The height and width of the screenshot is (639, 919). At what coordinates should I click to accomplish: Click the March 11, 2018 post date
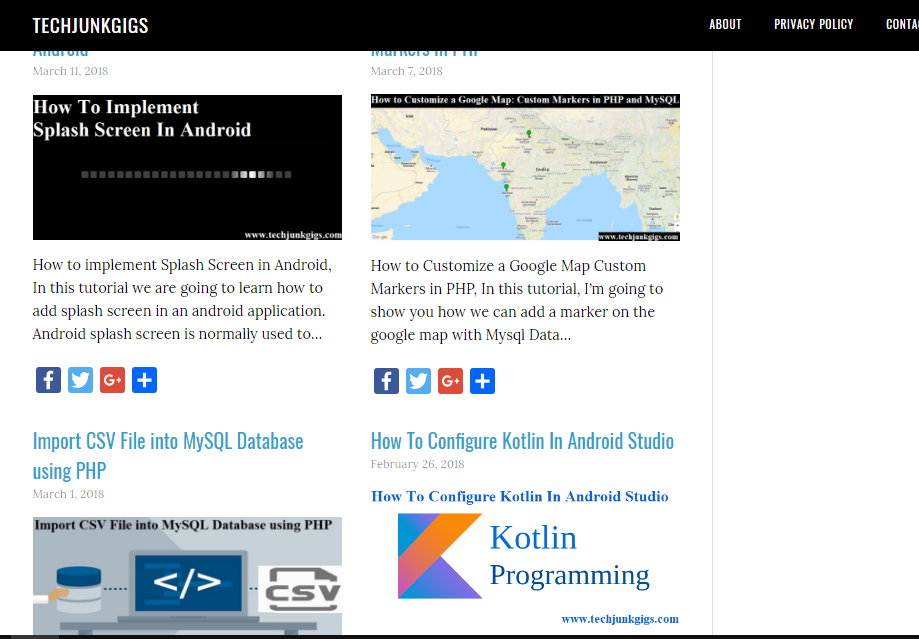click(x=70, y=71)
